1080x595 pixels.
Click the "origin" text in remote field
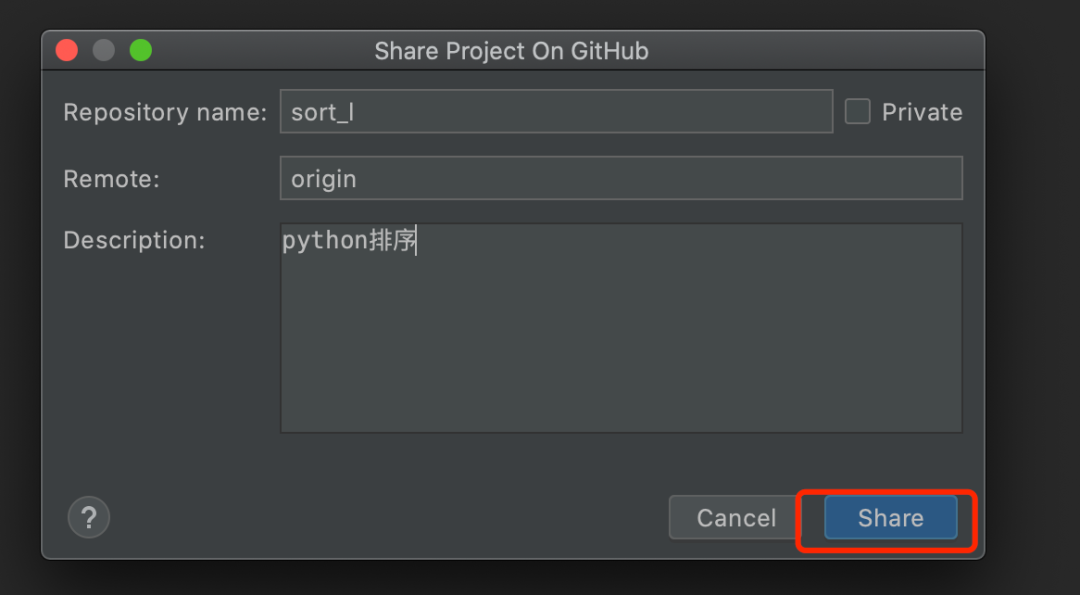tap(323, 179)
